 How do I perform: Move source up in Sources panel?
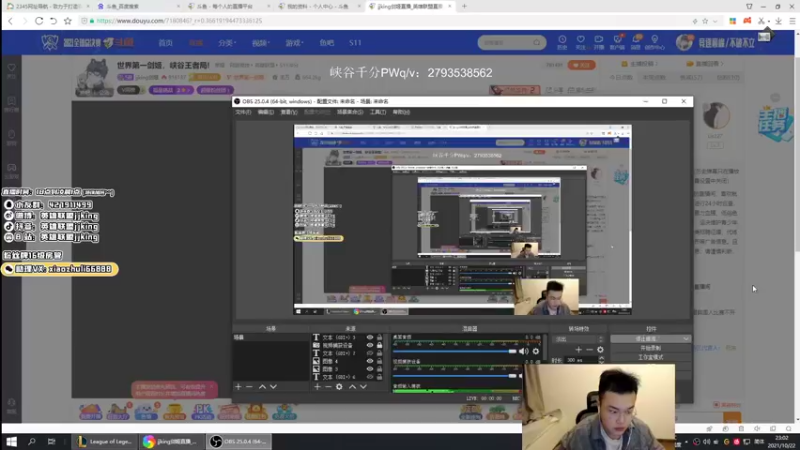(352, 387)
